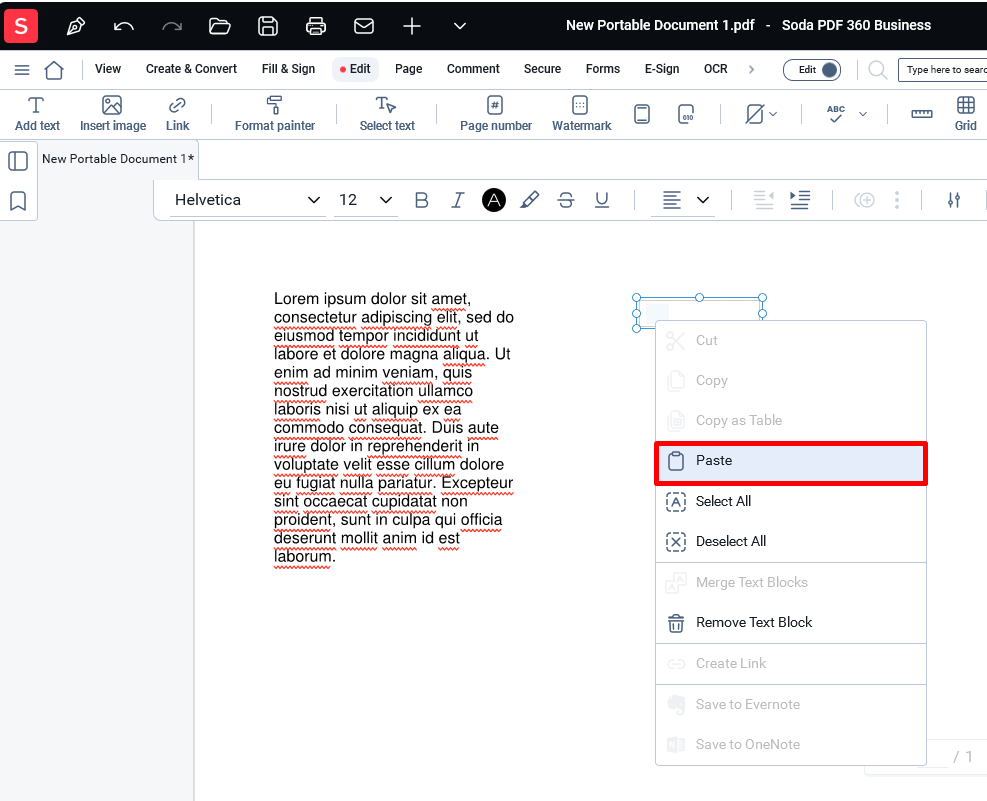Choose Paste from the context menu

[x=791, y=463]
